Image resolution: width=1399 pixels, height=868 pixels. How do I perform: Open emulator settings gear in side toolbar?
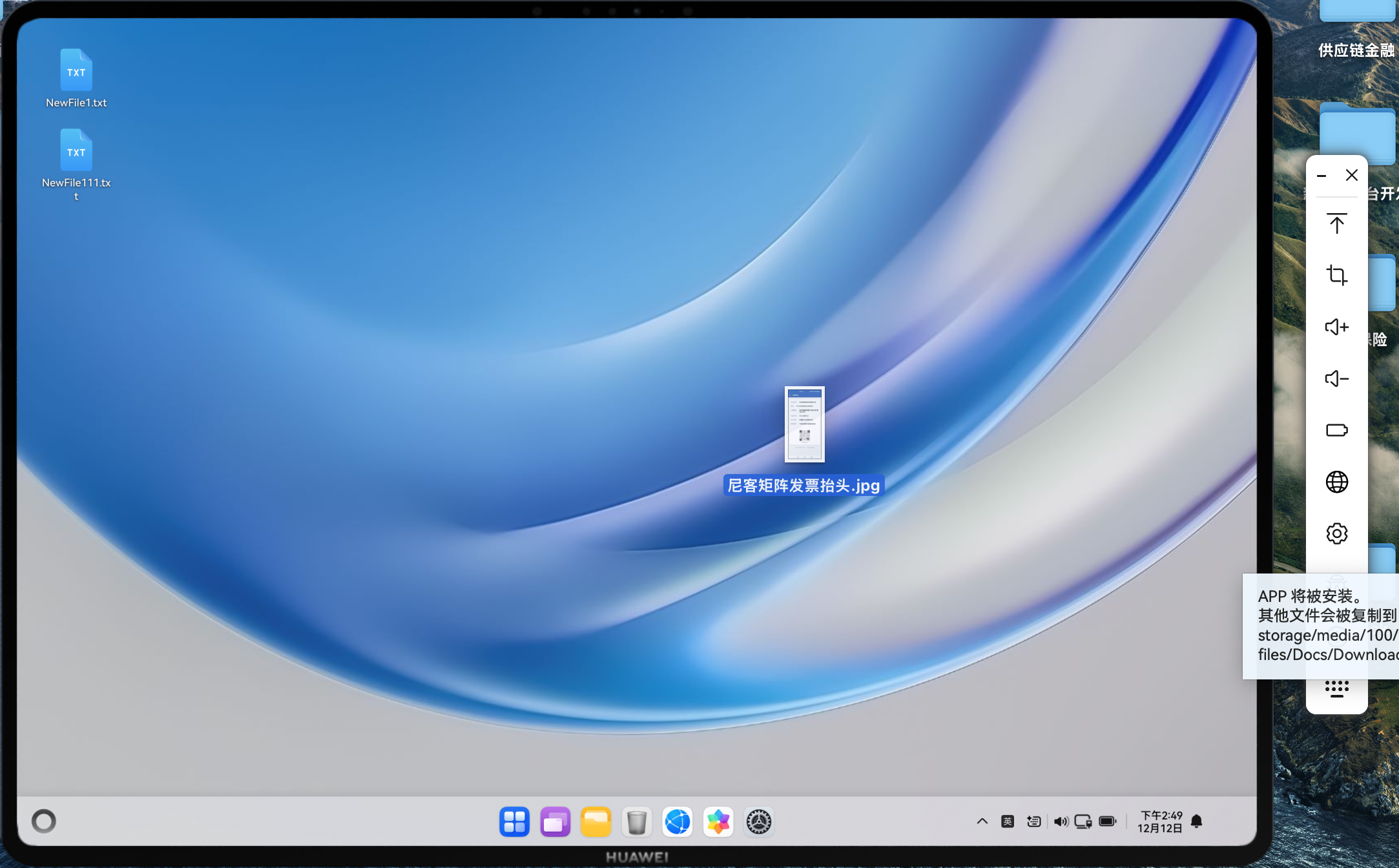(1336, 533)
